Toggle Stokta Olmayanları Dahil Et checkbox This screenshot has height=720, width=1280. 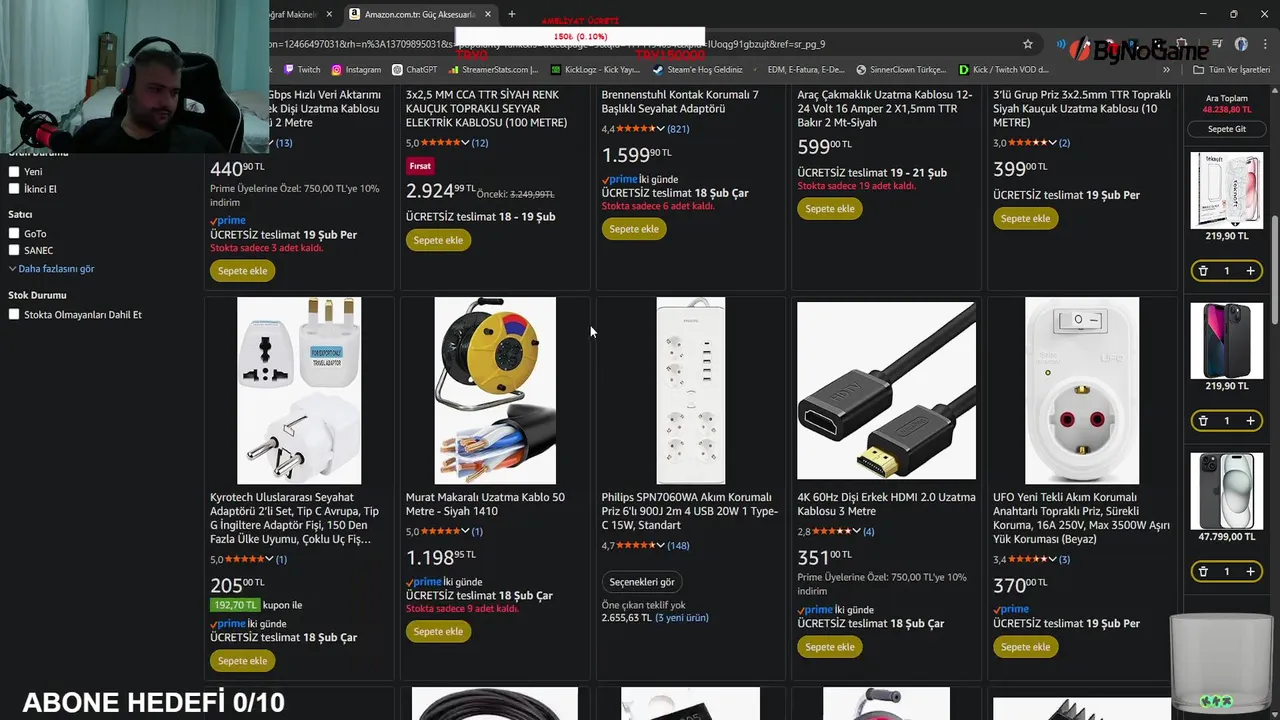[x=14, y=314]
